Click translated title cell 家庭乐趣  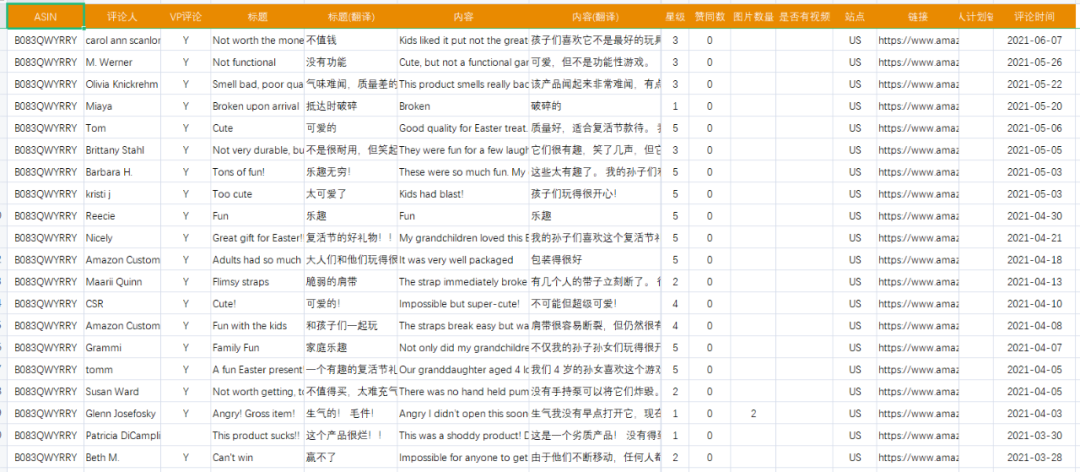pyautogui.click(x=351, y=347)
